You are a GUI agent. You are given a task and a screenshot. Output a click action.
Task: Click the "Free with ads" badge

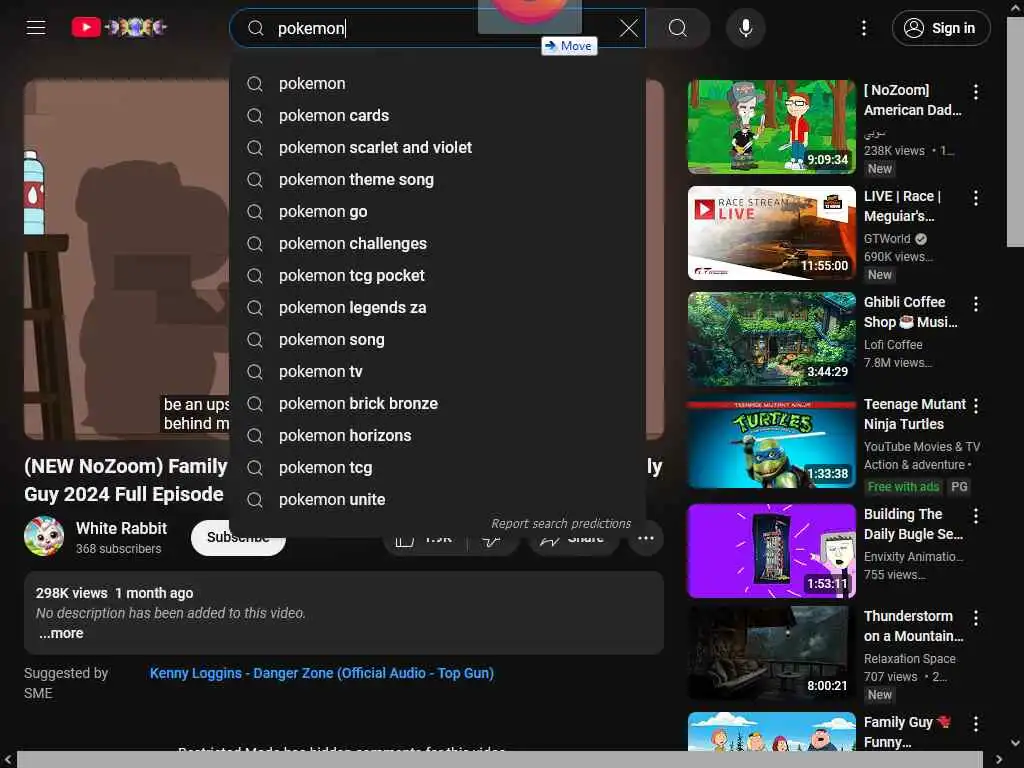[903, 487]
